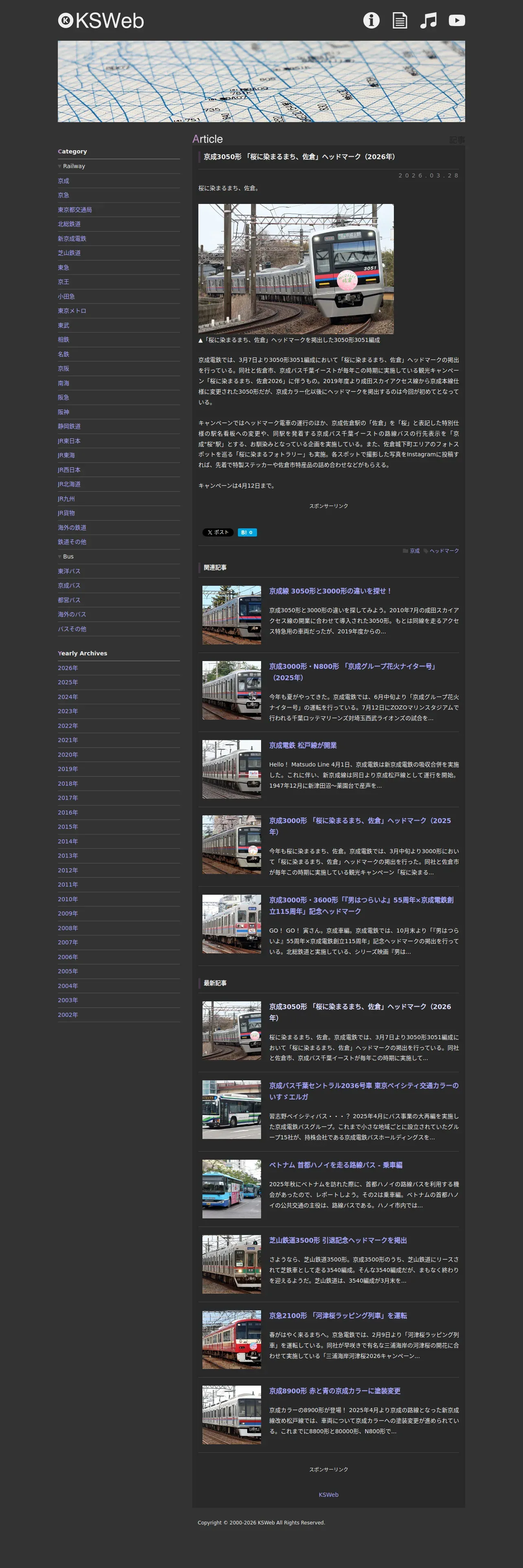Open the 京成 category in the sidebar
The image size is (523, 1568).
click(63, 181)
